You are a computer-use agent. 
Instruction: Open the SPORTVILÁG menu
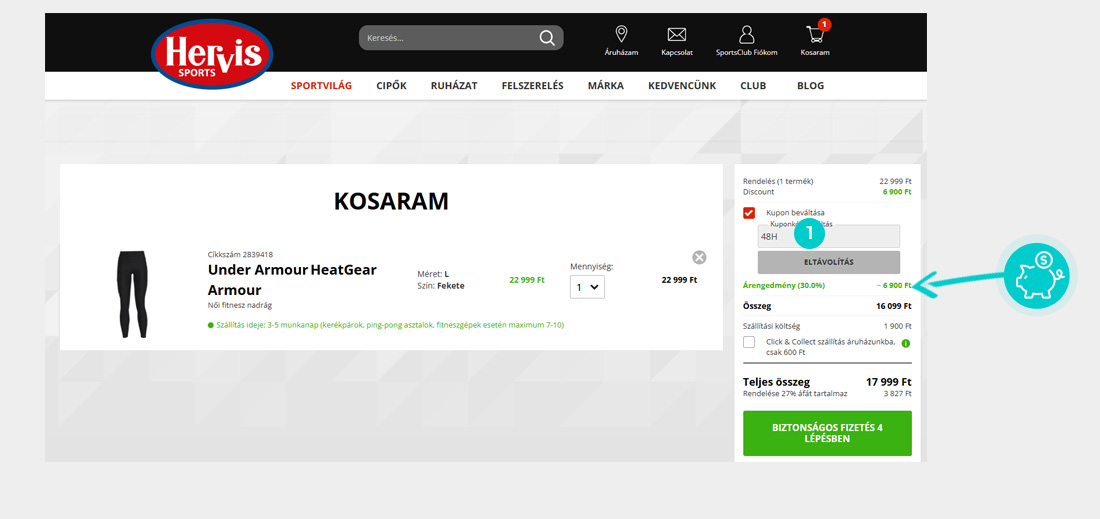pos(321,86)
